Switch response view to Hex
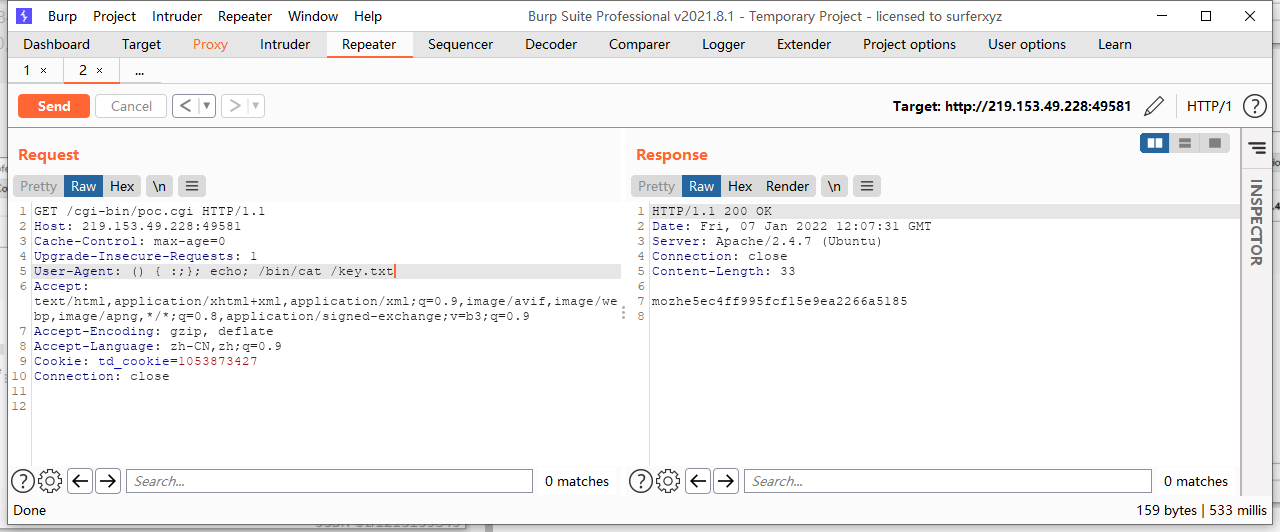 740,186
